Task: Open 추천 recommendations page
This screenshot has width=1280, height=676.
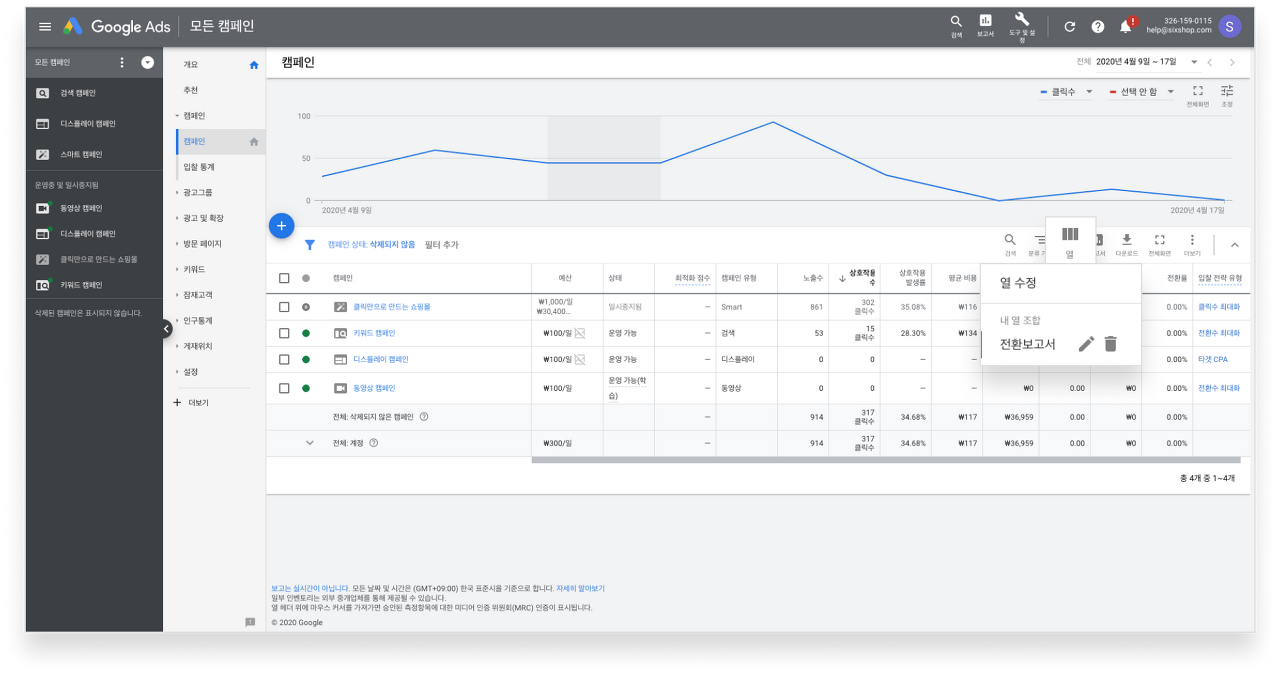Action: 191,90
